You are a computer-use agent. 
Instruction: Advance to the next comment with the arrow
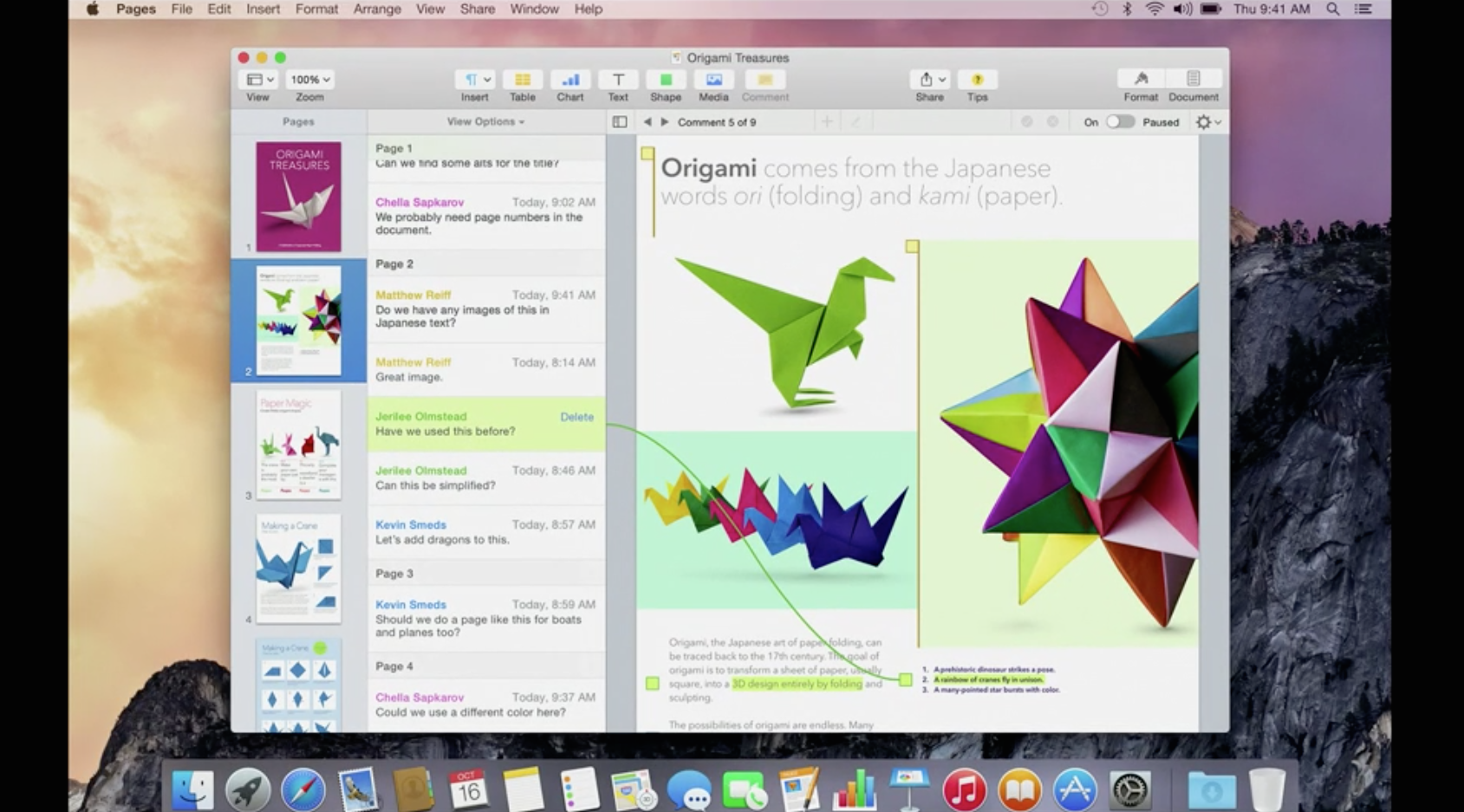(665, 122)
